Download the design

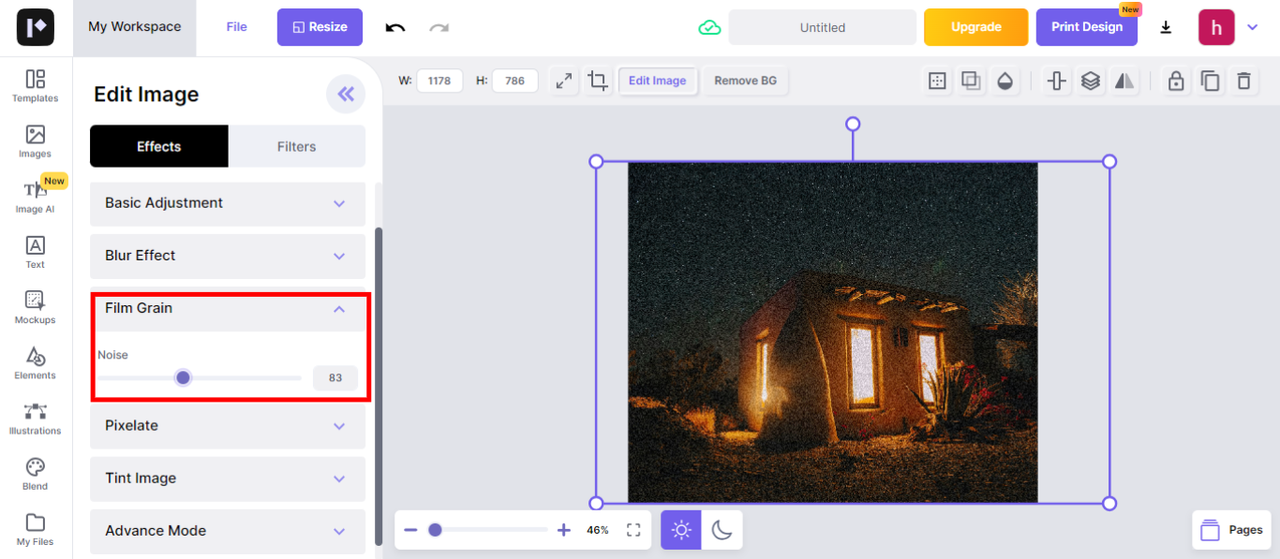point(1166,27)
